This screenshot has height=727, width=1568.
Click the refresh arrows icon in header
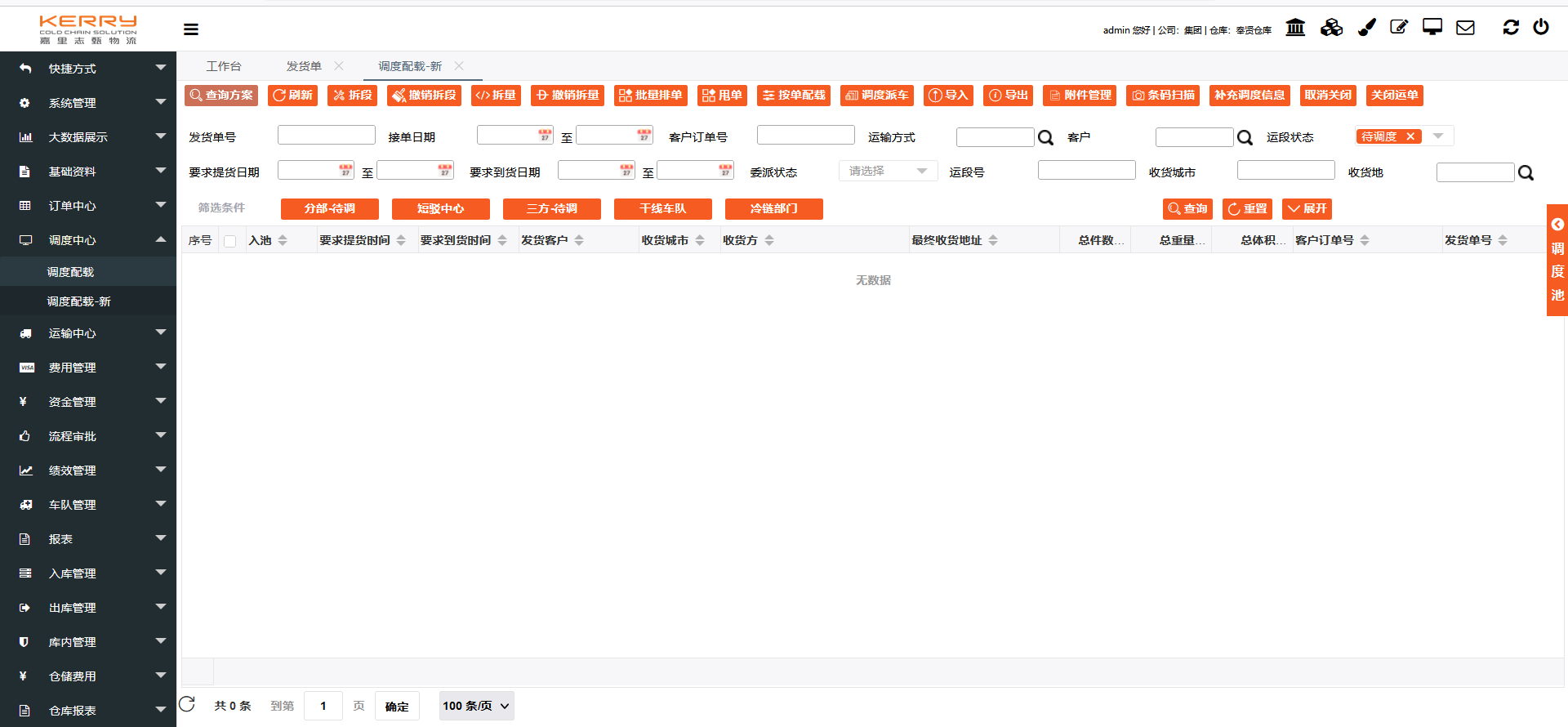tap(1511, 27)
